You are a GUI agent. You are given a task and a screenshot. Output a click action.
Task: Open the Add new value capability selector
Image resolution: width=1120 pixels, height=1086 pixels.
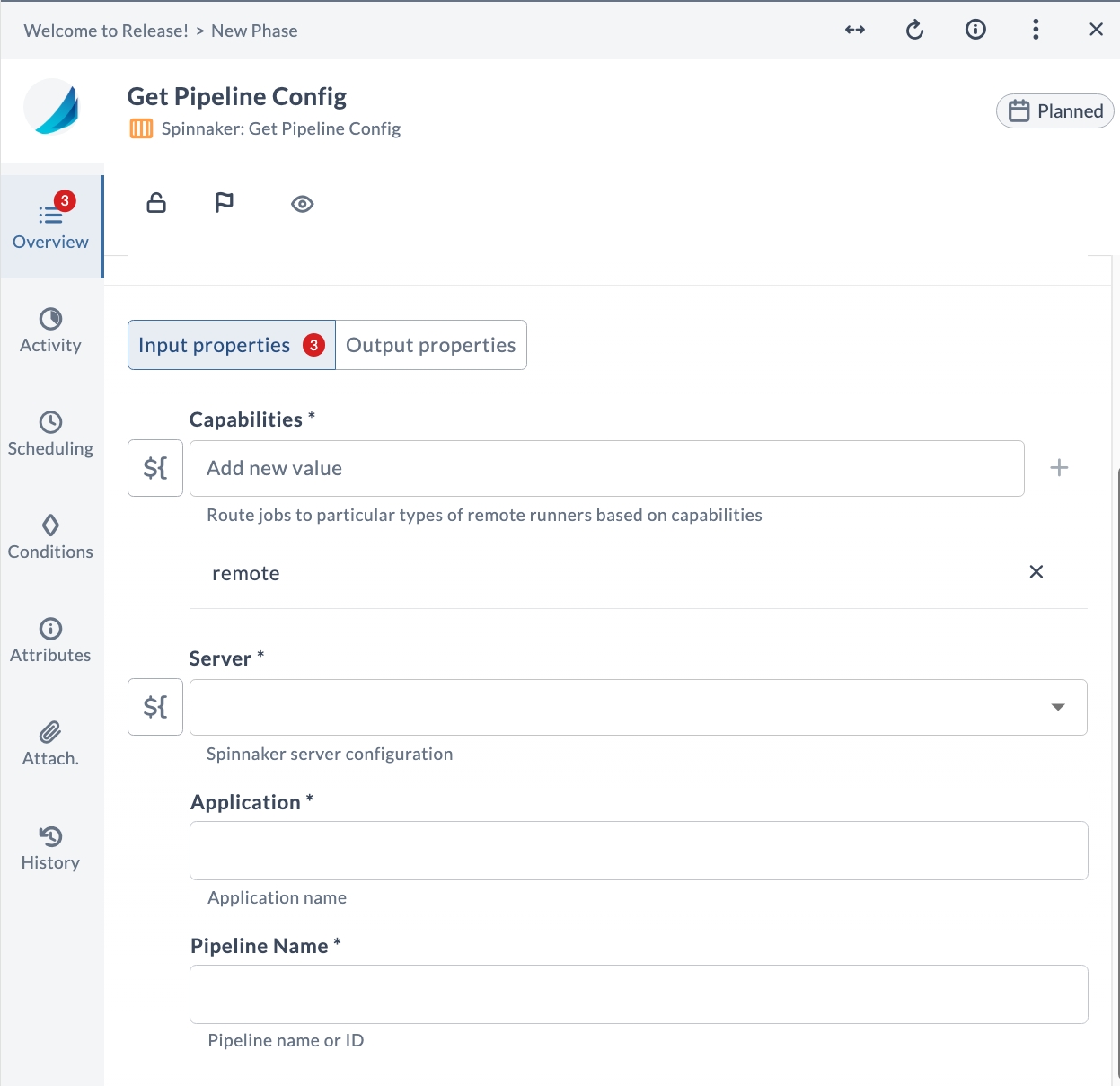[607, 468]
